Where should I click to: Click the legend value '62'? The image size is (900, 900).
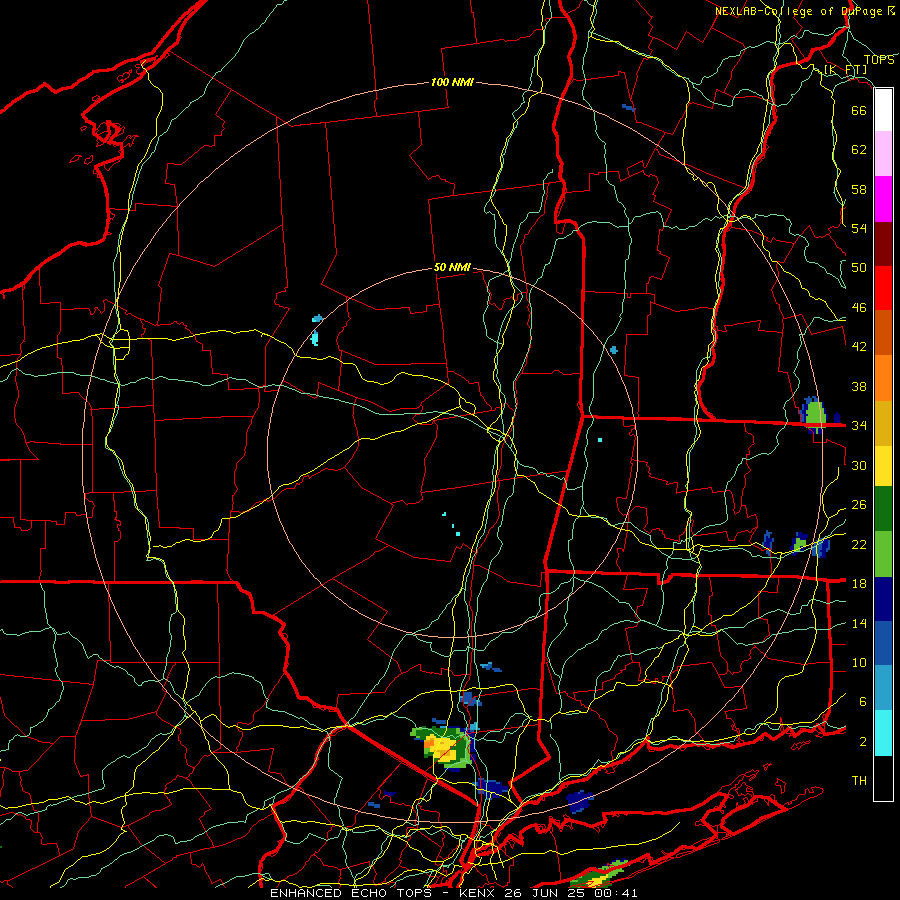(859, 150)
